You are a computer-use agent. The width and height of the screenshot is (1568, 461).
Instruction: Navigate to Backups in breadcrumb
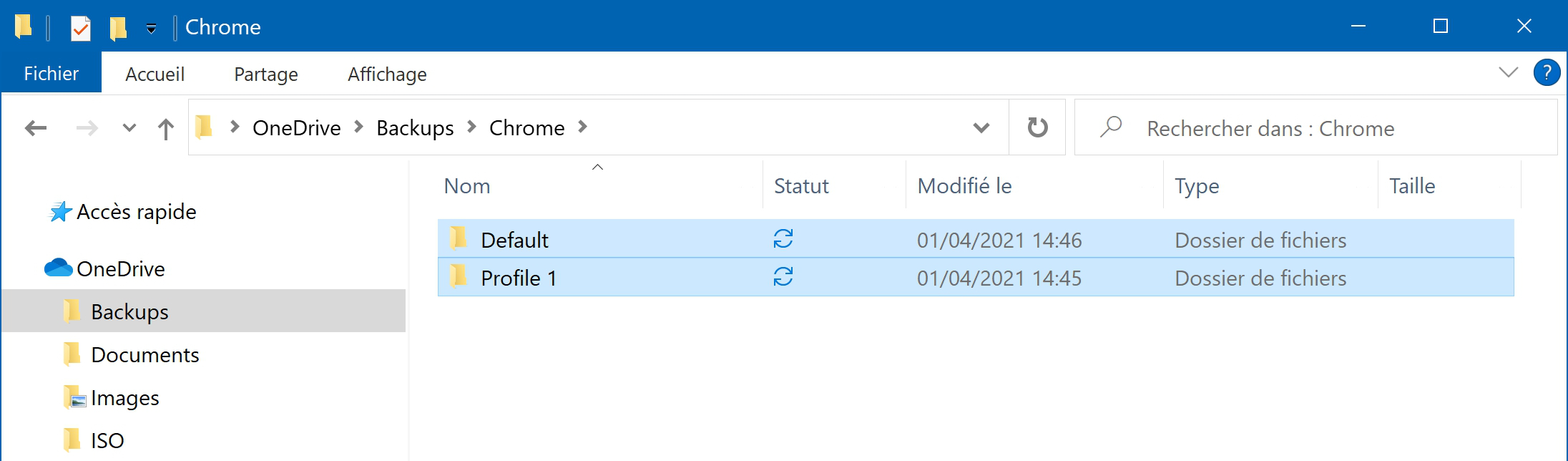coord(415,127)
